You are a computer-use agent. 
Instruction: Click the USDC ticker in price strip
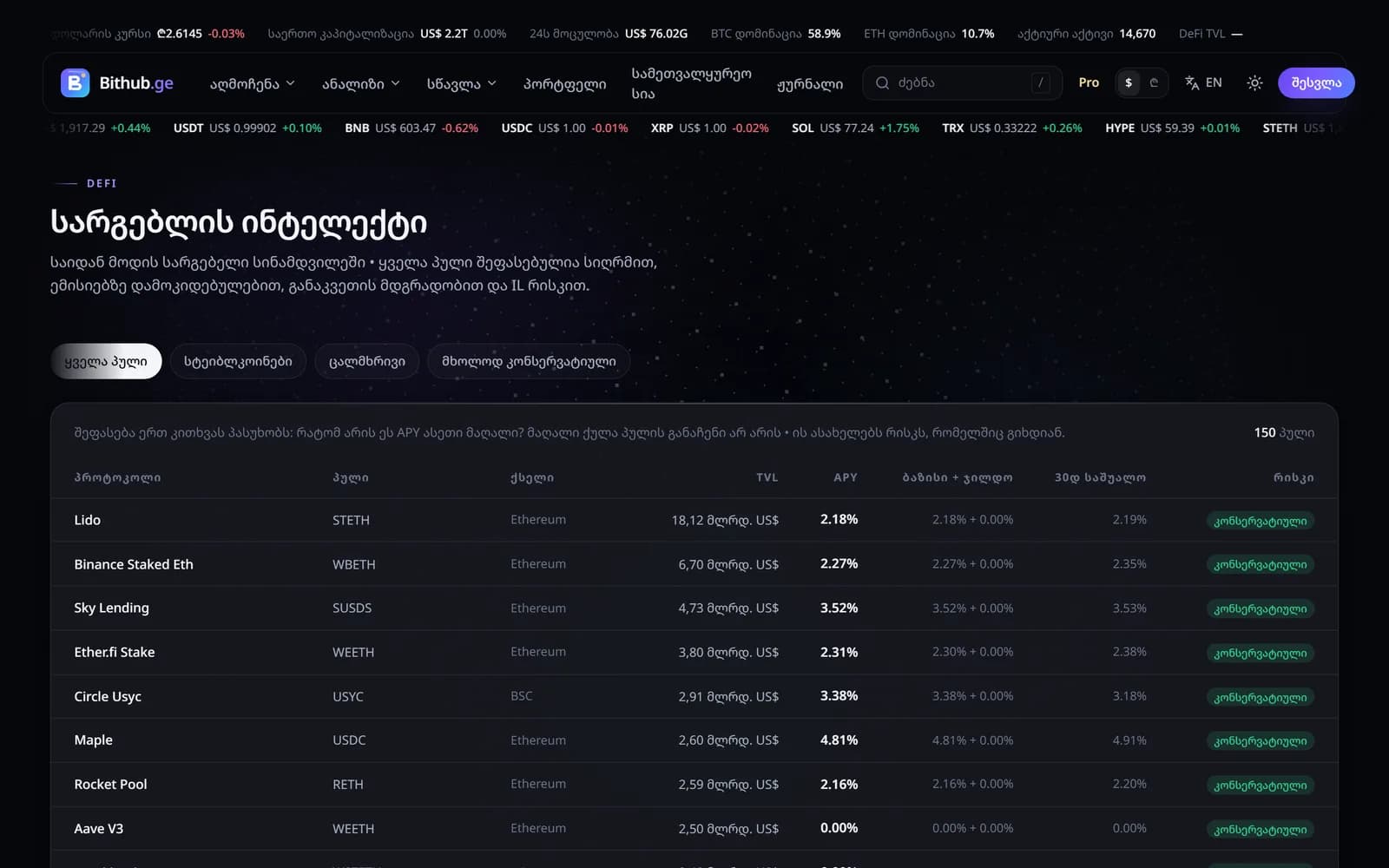(x=564, y=128)
